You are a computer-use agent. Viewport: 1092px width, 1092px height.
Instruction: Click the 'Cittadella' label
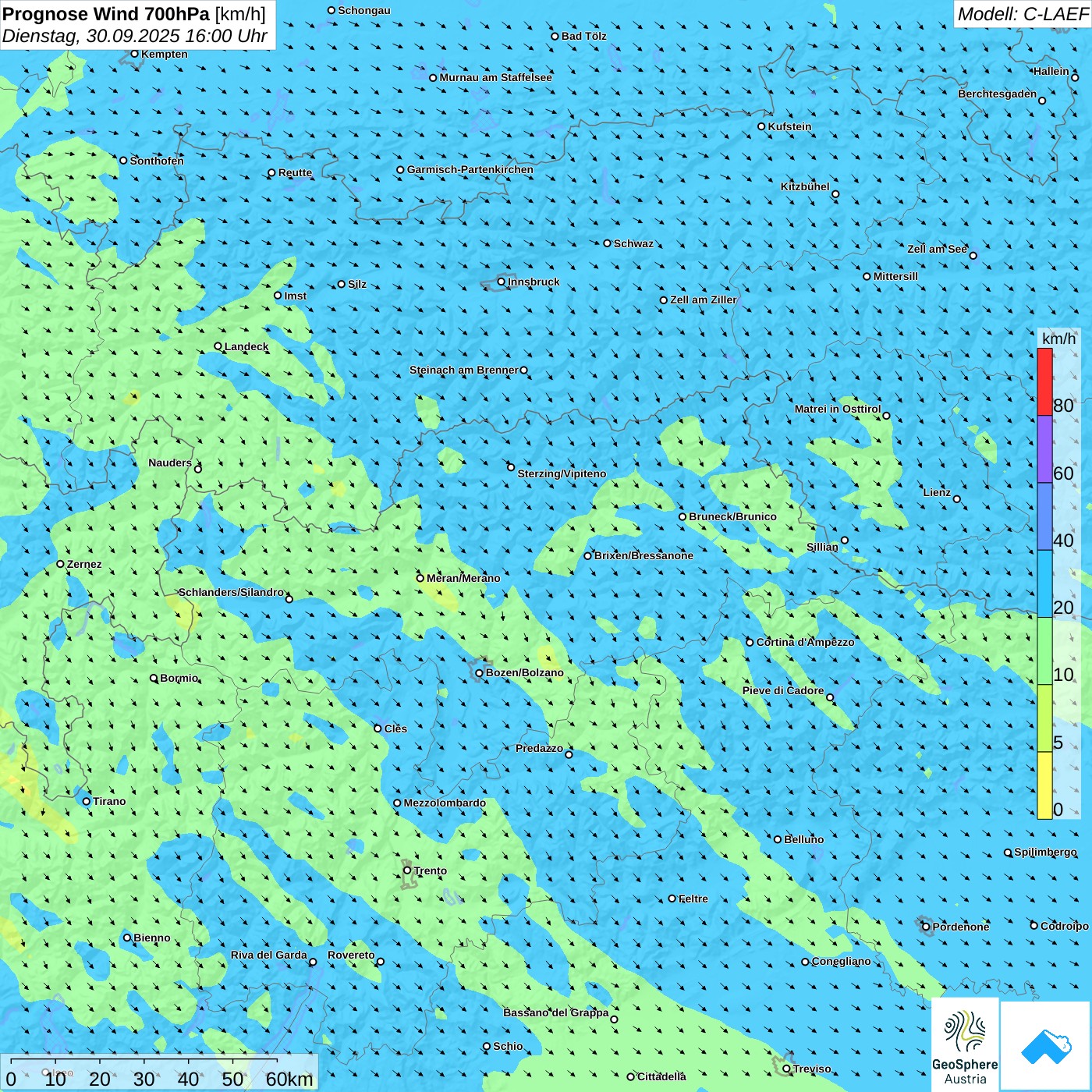[x=661, y=1076]
